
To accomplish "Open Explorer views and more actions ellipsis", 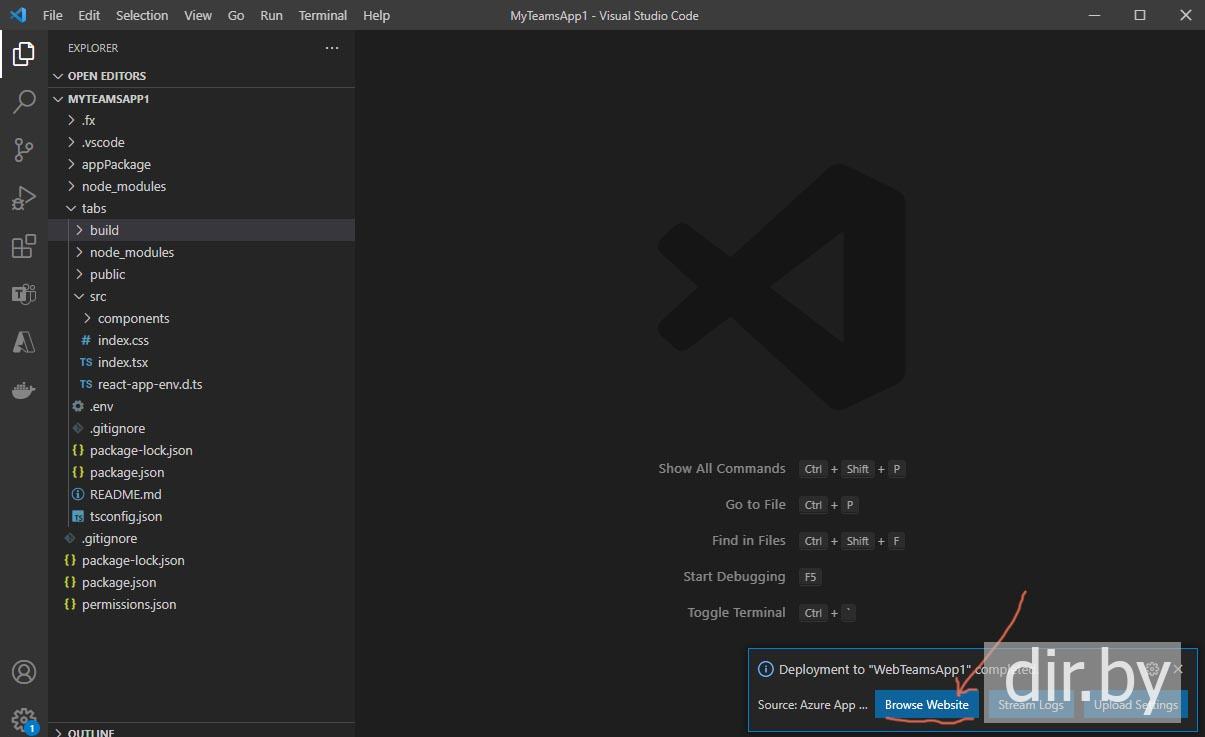I will pyautogui.click(x=332, y=48).
